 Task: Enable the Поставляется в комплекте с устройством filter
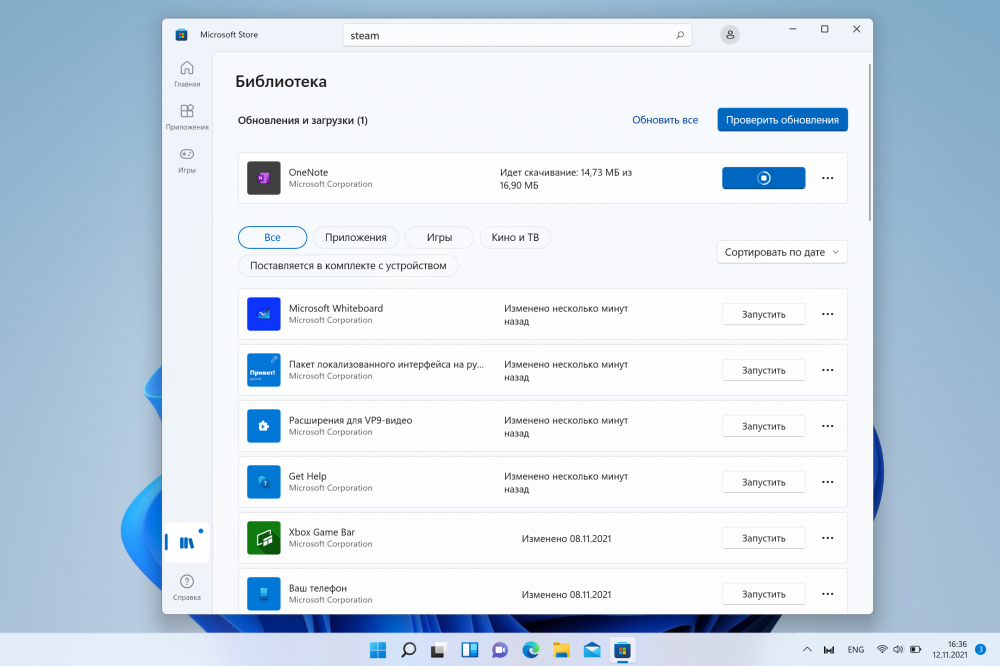348,266
